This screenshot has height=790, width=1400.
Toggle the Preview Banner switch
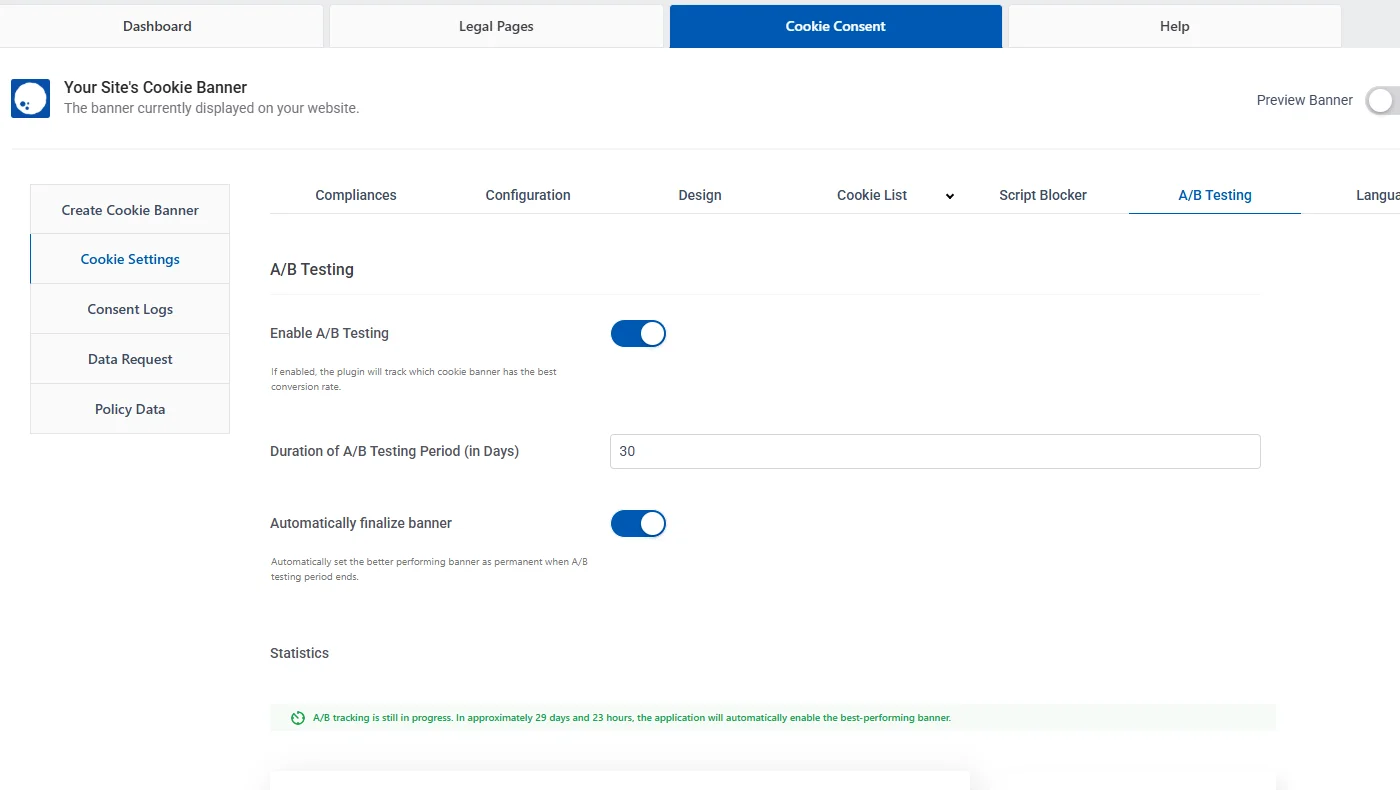(1381, 100)
